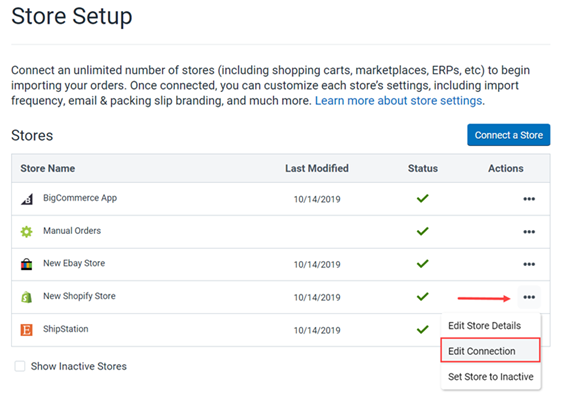Open actions menu for New Shopify Store

tap(529, 297)
